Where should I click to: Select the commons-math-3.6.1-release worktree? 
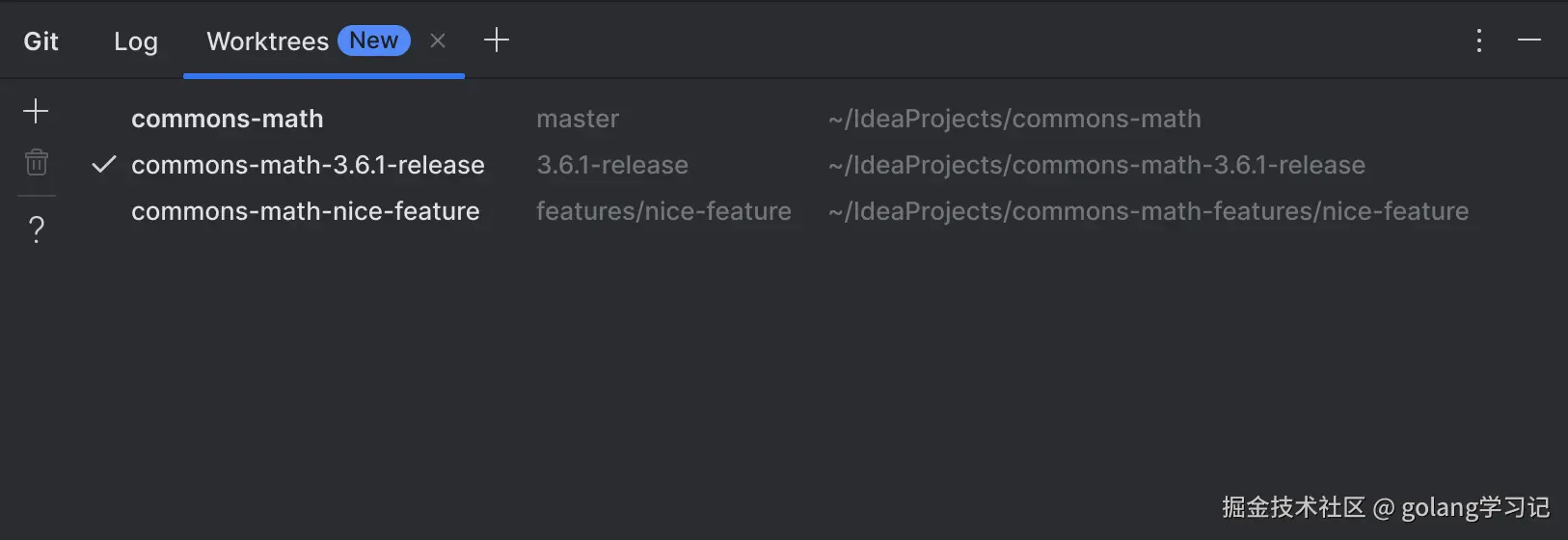[308, 165]
